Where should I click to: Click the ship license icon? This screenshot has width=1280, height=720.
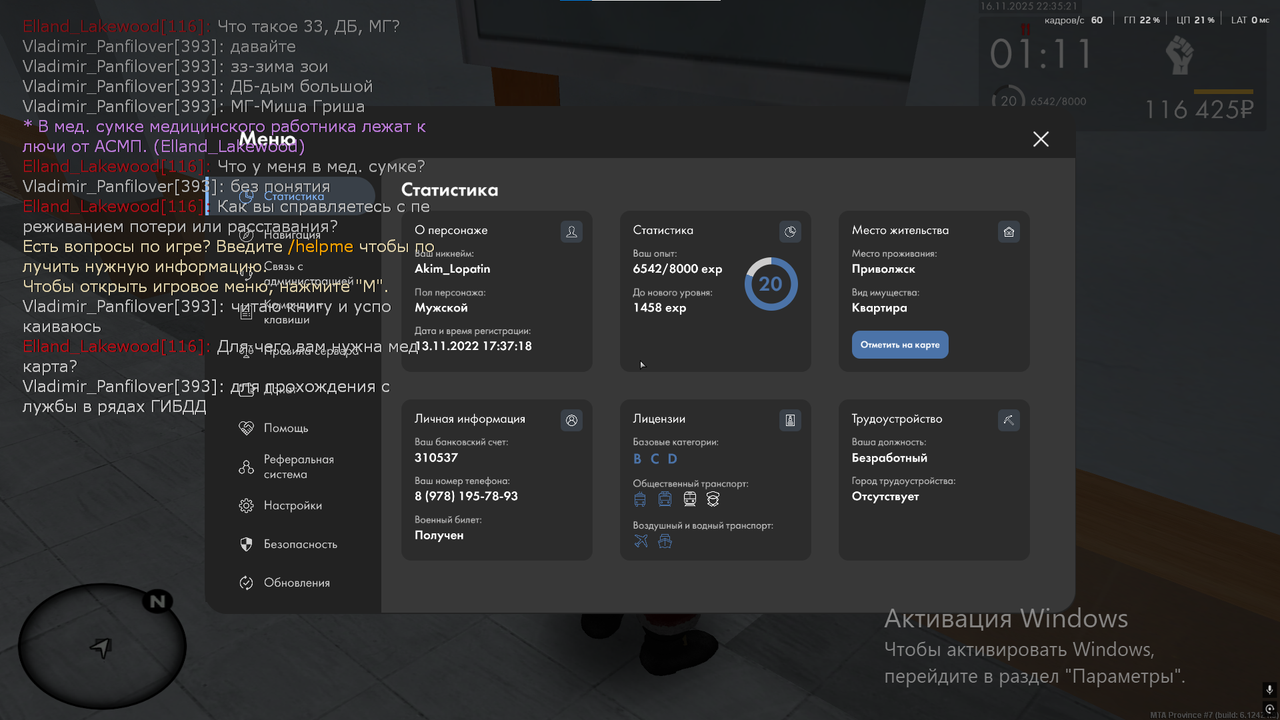click(665, 541)
